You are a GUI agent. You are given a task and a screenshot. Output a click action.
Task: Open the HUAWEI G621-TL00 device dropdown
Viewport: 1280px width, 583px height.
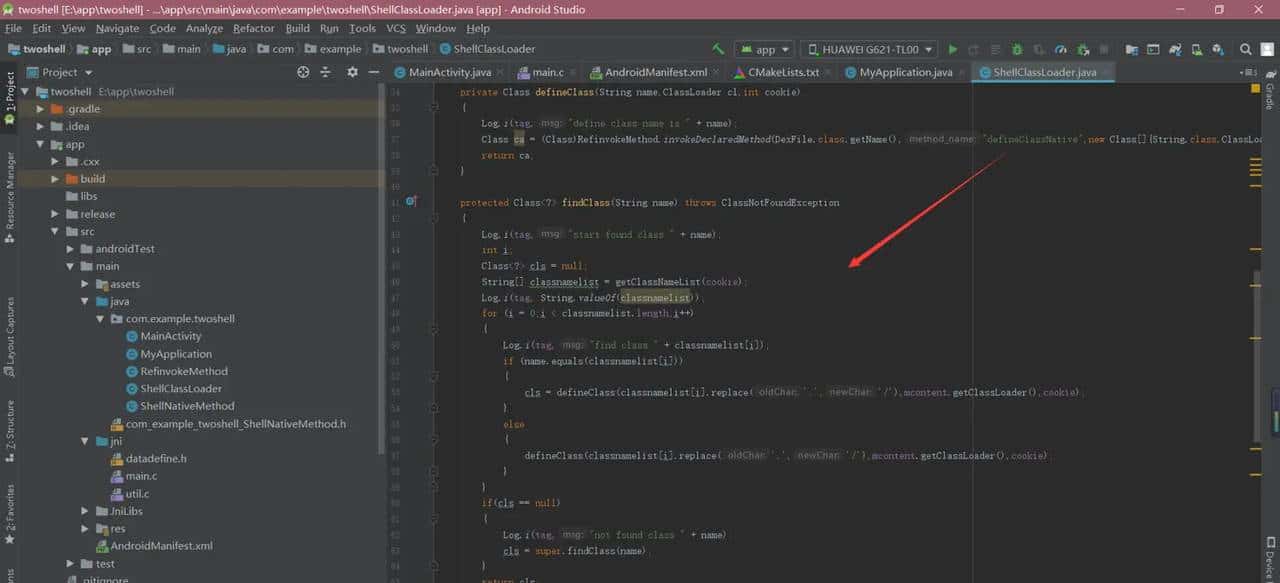[870, 49]
